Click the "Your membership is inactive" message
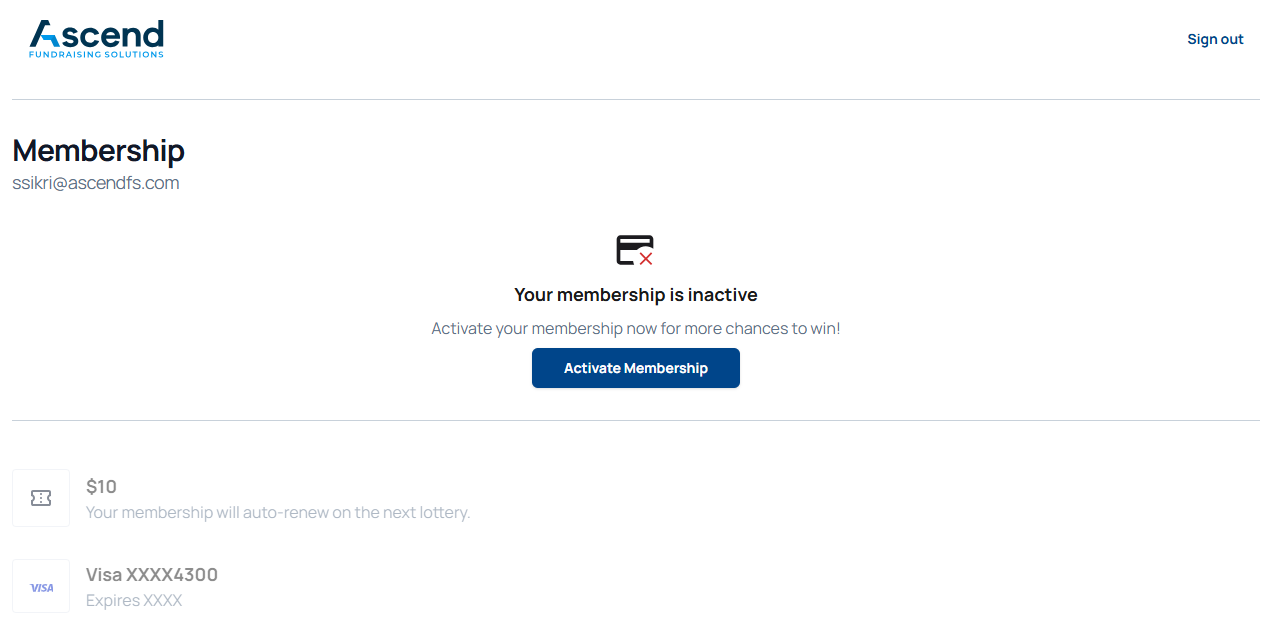The image size is (1272, 639). point(636,295)
